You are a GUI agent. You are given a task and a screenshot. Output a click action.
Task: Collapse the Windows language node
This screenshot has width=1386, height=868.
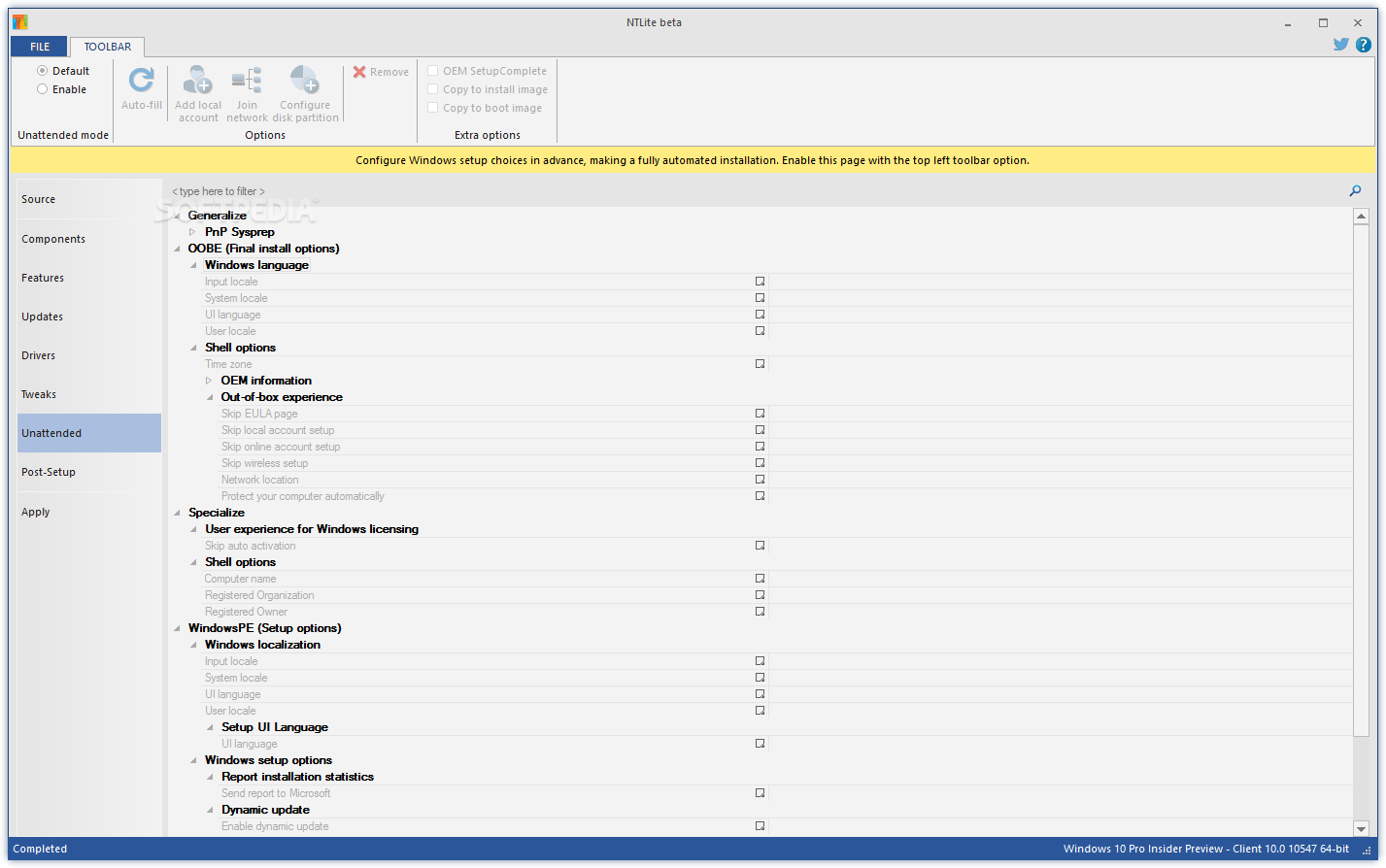coord(193,265)
